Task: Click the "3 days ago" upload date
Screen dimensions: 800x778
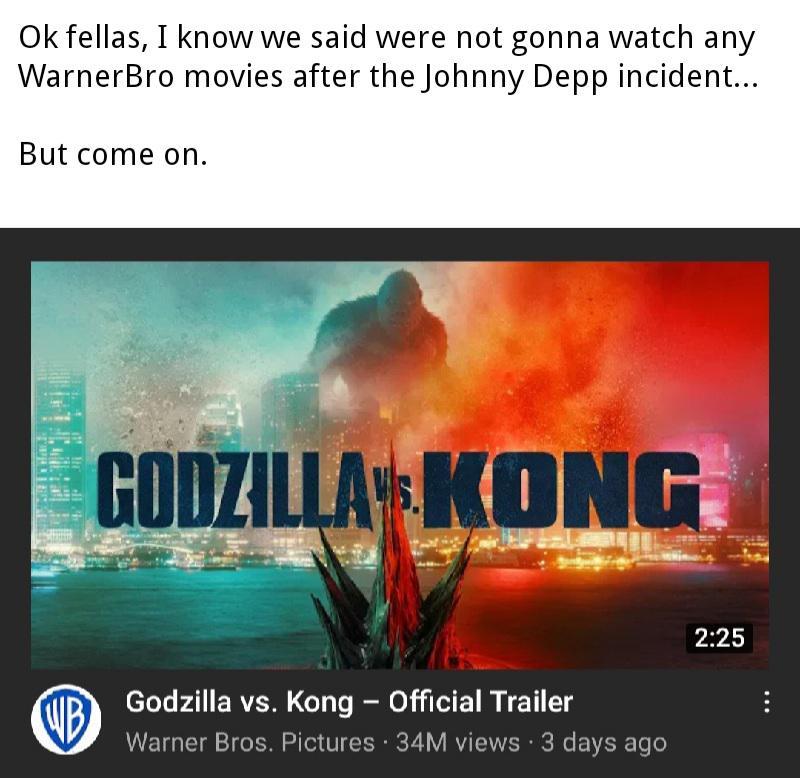Action: (x=604, y=742)
